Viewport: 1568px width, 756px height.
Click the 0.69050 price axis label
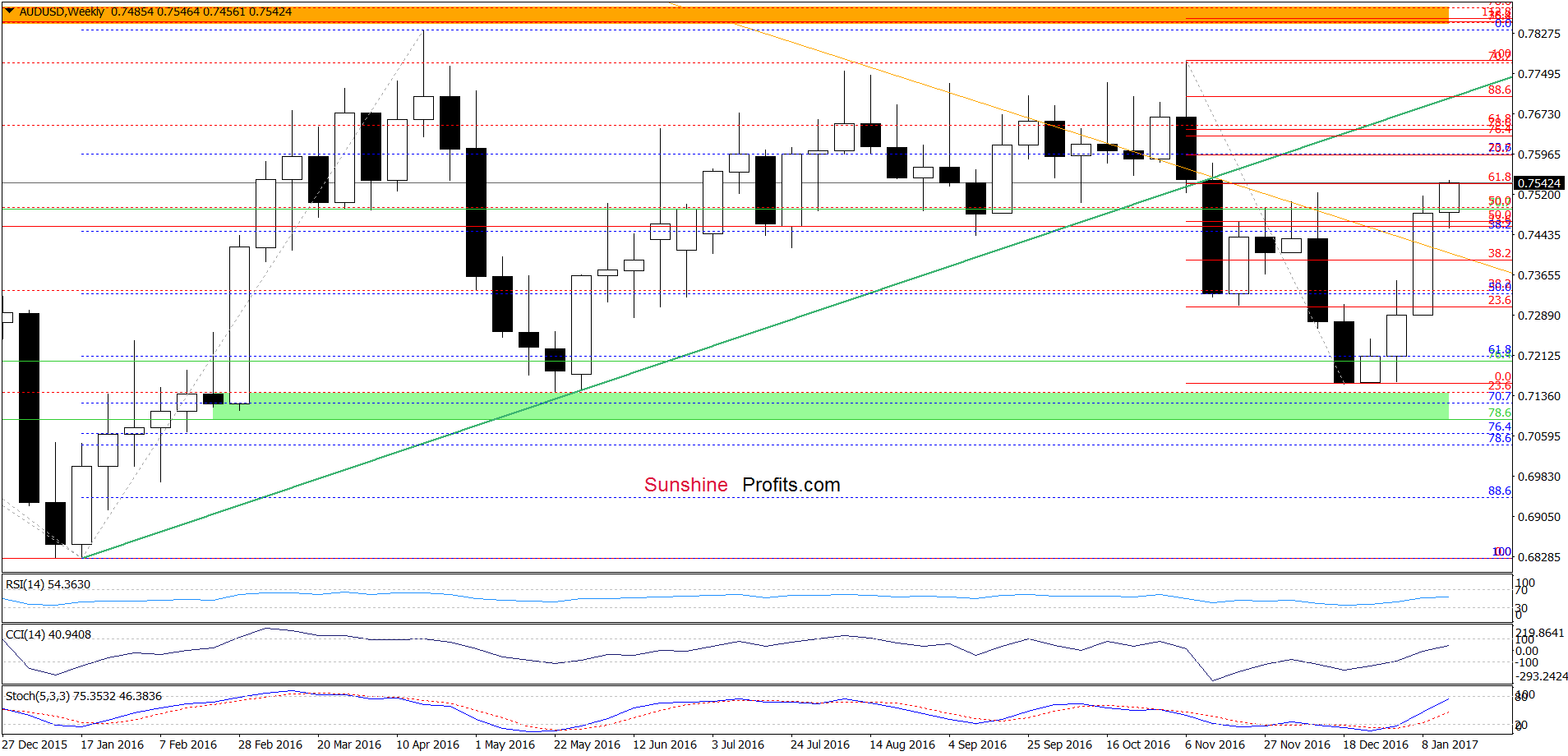coord(1538,517)
